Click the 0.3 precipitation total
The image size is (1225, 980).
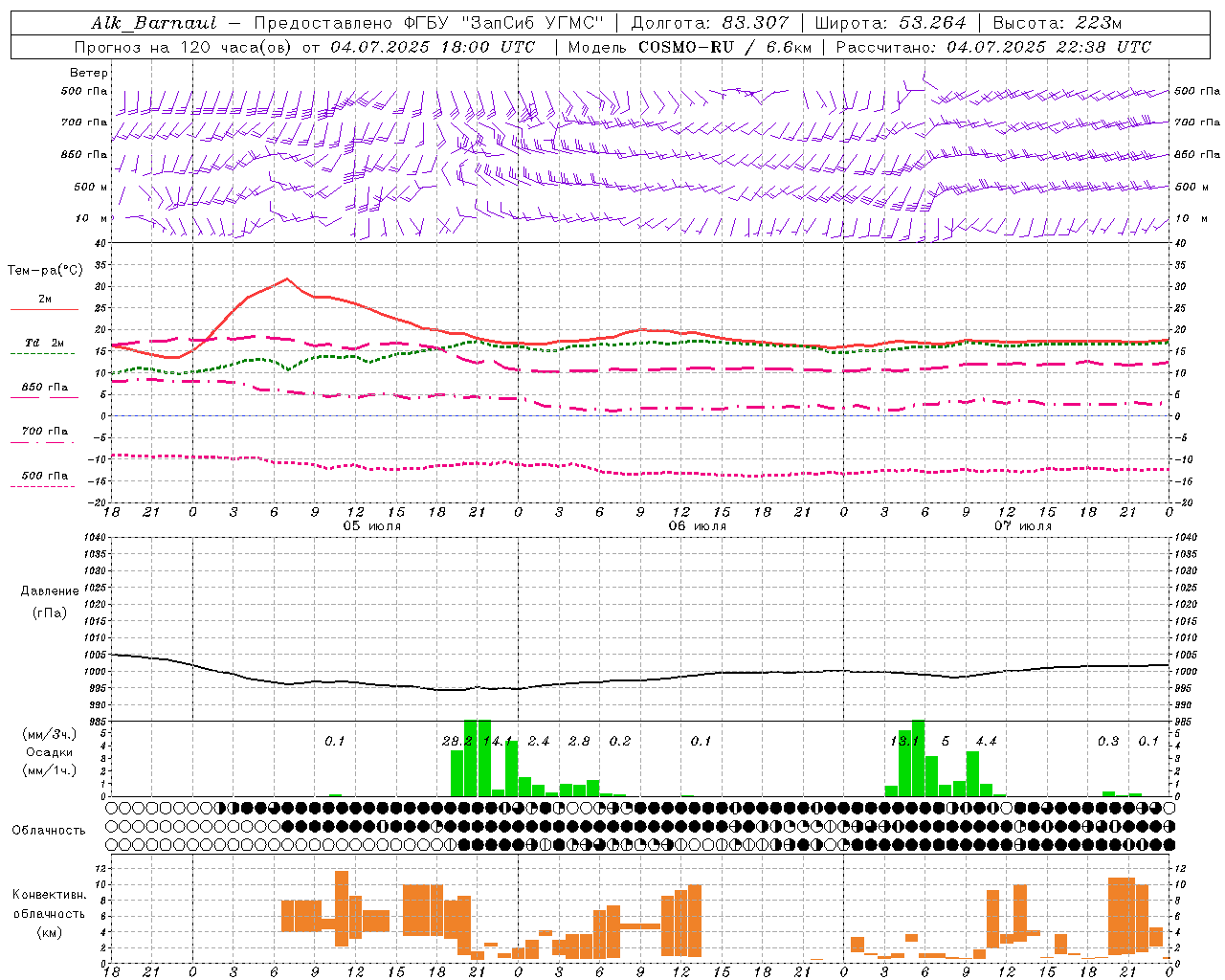coord(1108,741)
